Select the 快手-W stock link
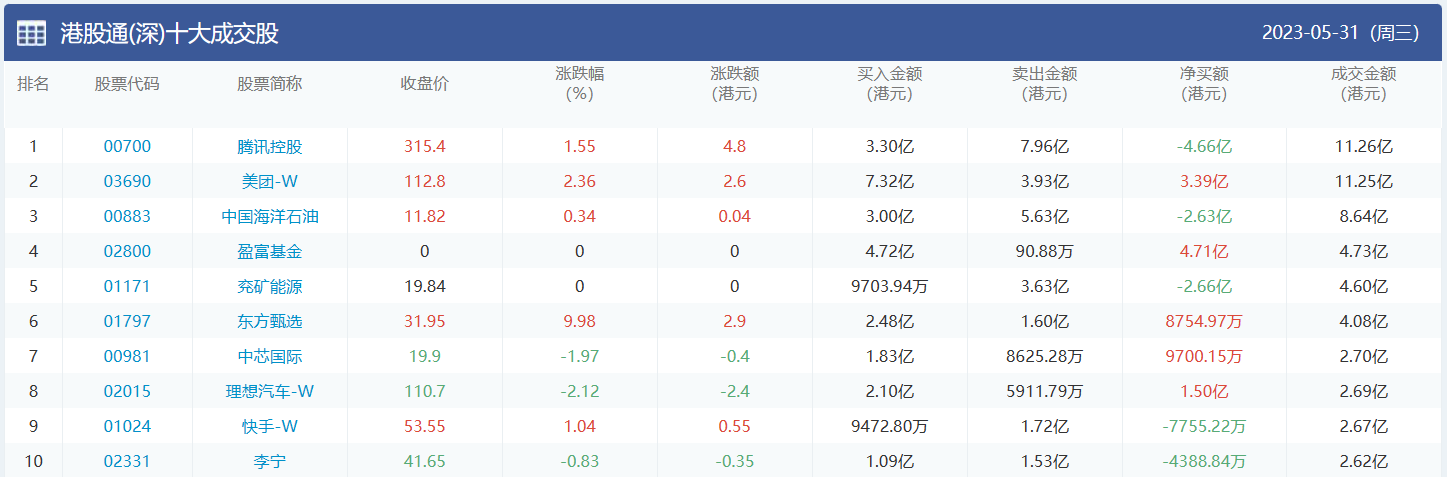Viewport: 1447px width, 477px height. click(x=270, y=426)
